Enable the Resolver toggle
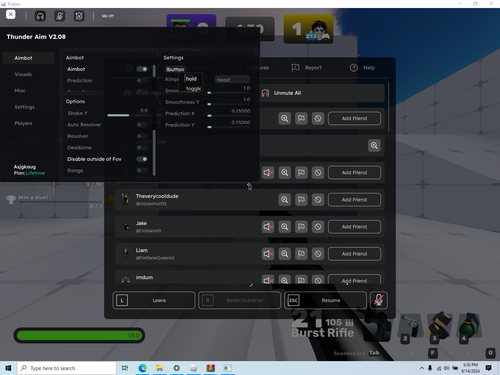Image resolution: width=500 pixels, height=375 pixels. [x=142, y=136]
